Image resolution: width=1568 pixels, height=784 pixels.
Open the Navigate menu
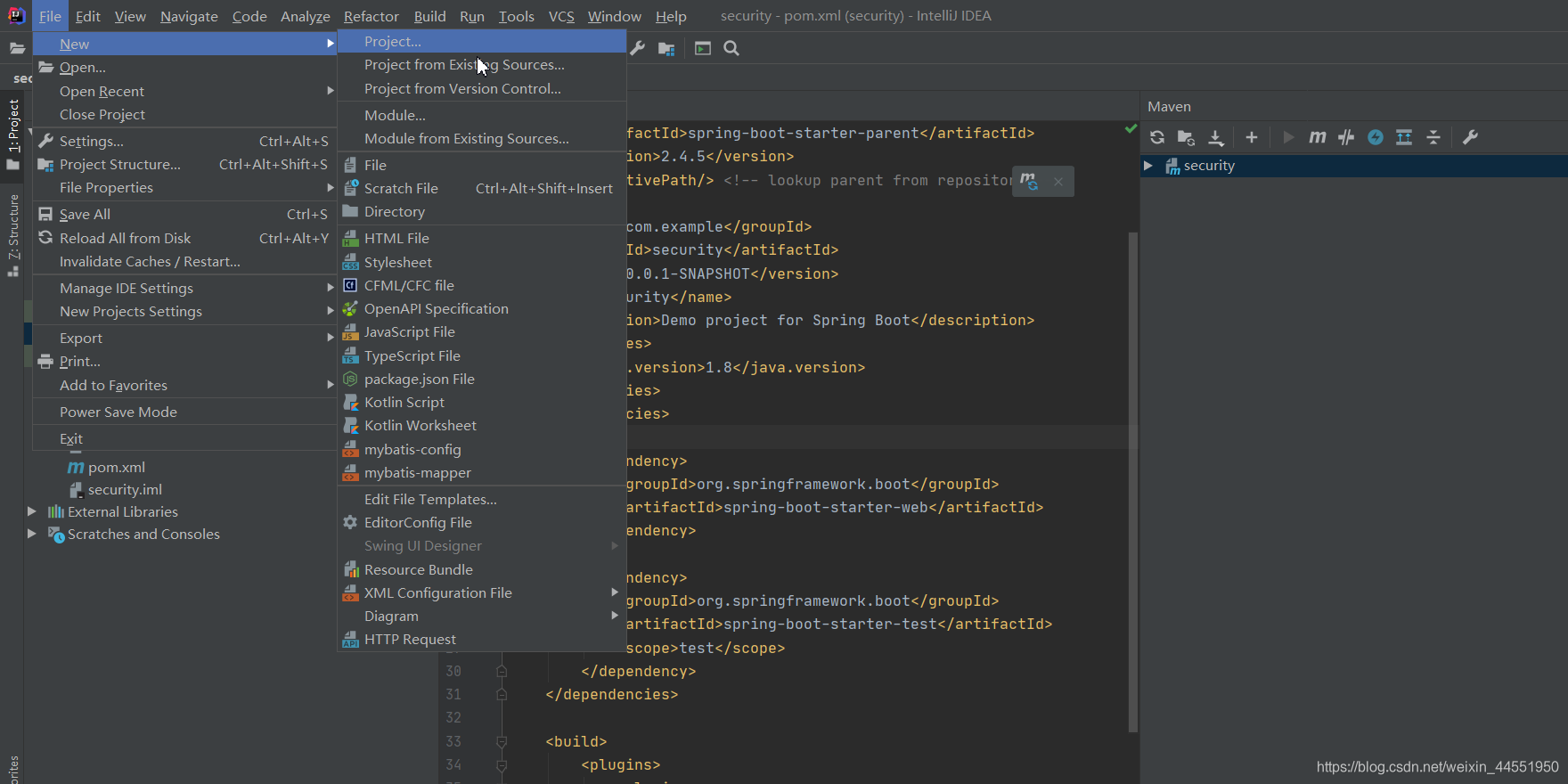pyautogui.click(x=189, y=16)
